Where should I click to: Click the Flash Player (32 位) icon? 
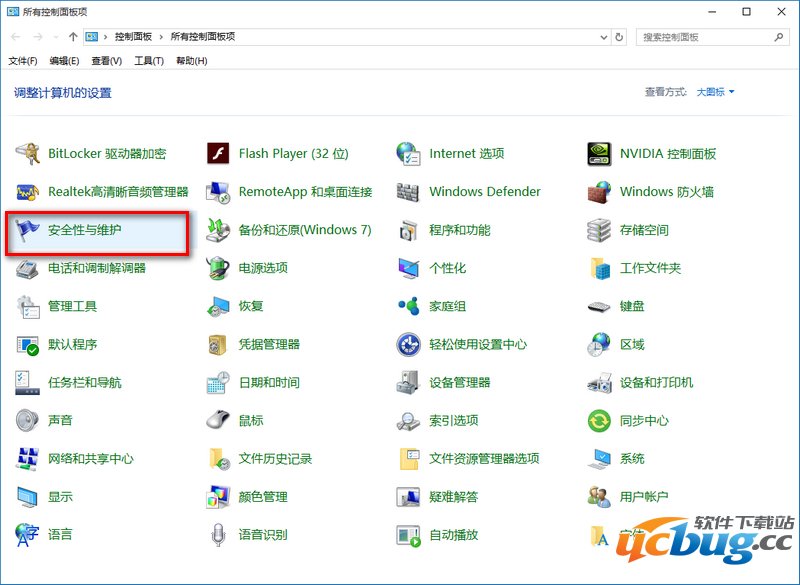coord(218,154)
